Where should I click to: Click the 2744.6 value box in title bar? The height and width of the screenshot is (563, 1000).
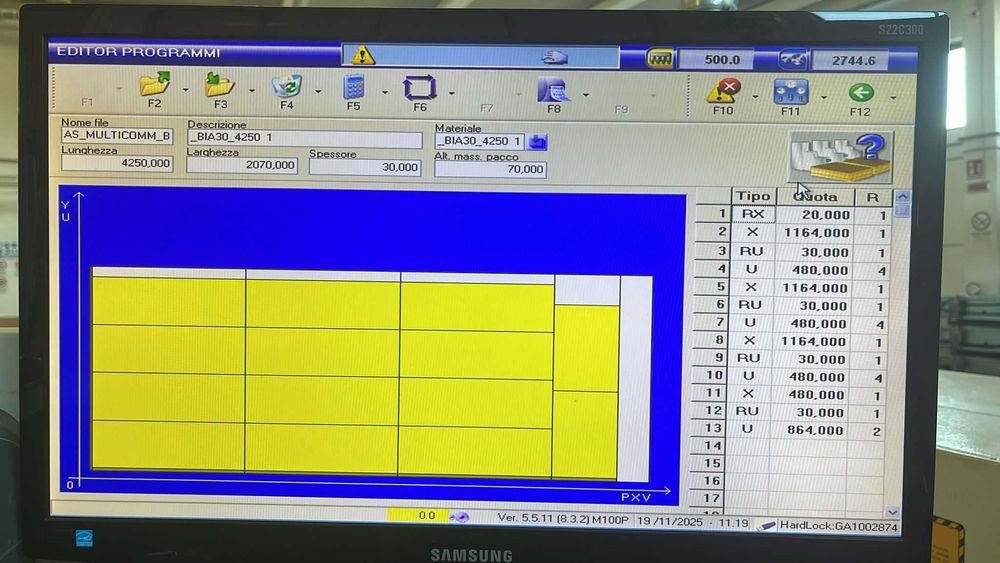[849, 61]
